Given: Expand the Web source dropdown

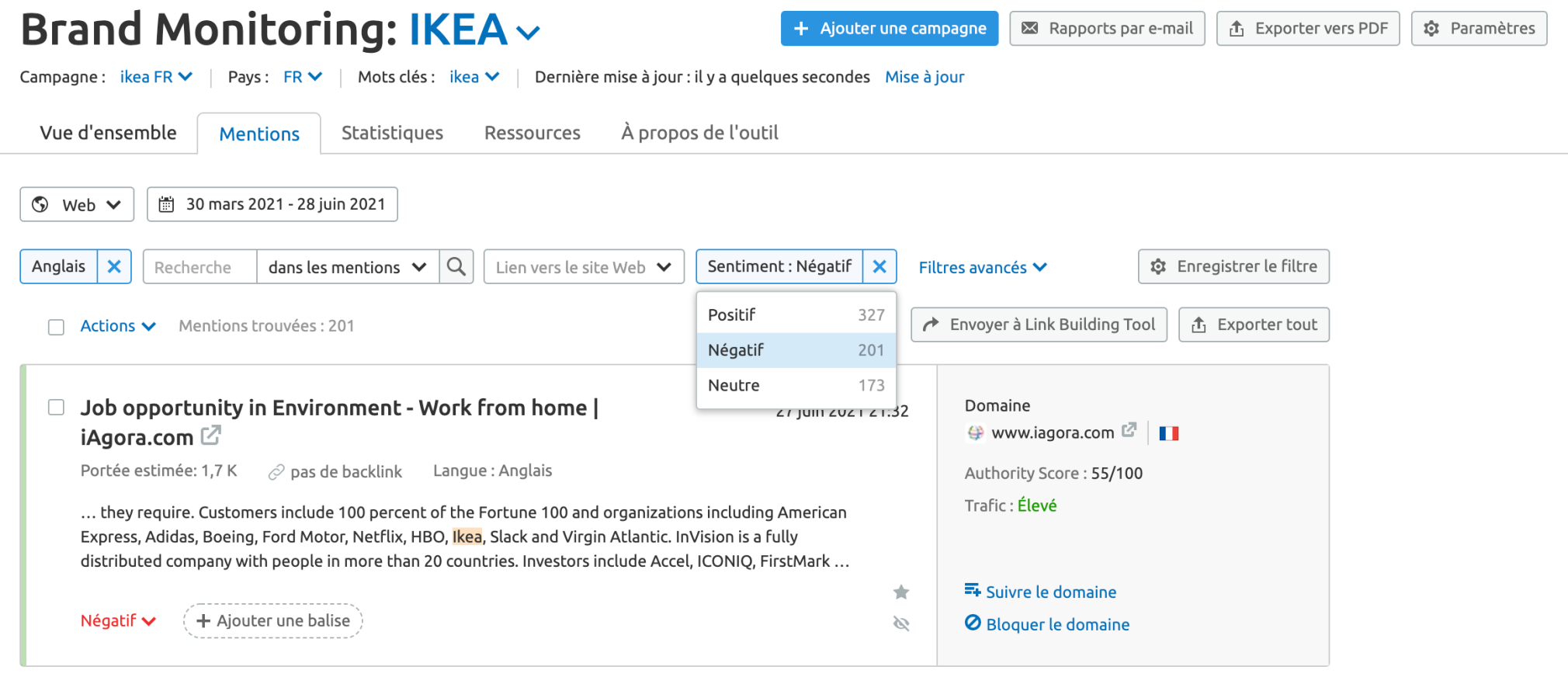Looking at the screenshot, I should click(77, 204).
